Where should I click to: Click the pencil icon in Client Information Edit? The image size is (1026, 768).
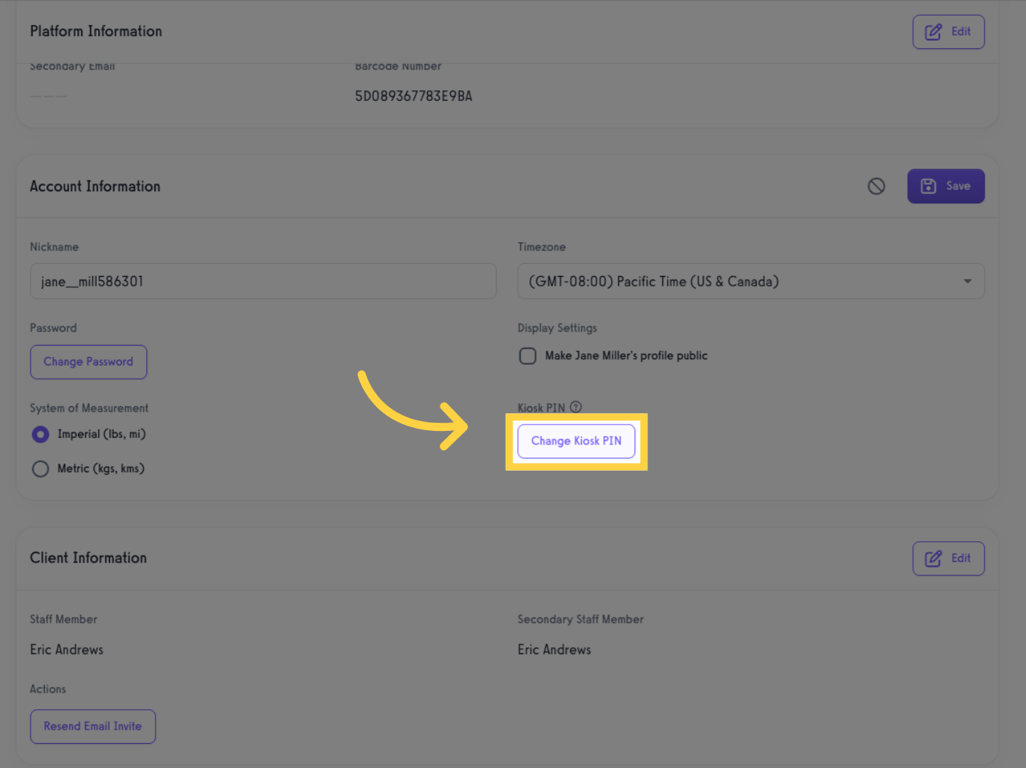click(x=933, y=558)
